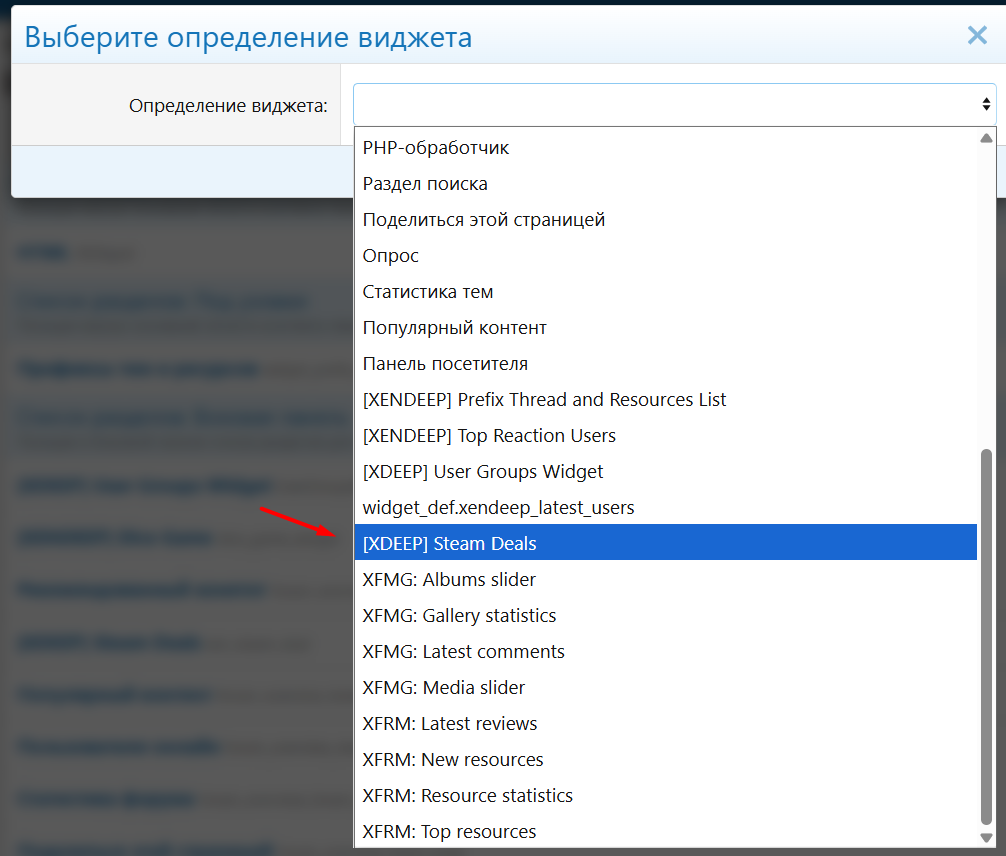Select Статистика тем option
The image size is (1006, 856).
428,292
